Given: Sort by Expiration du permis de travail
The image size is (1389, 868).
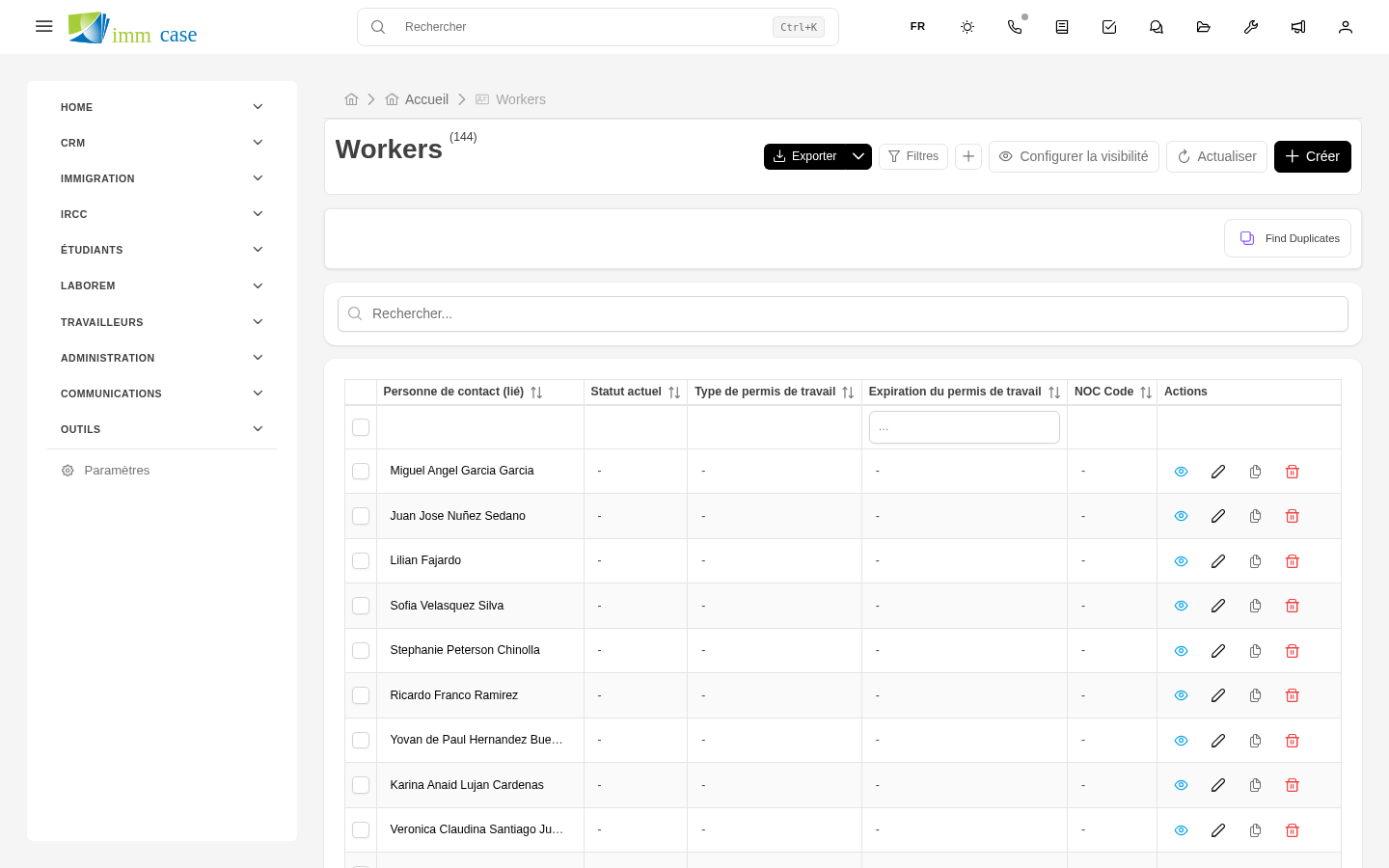Looking at the screenshot, I should pos(1054,393).
